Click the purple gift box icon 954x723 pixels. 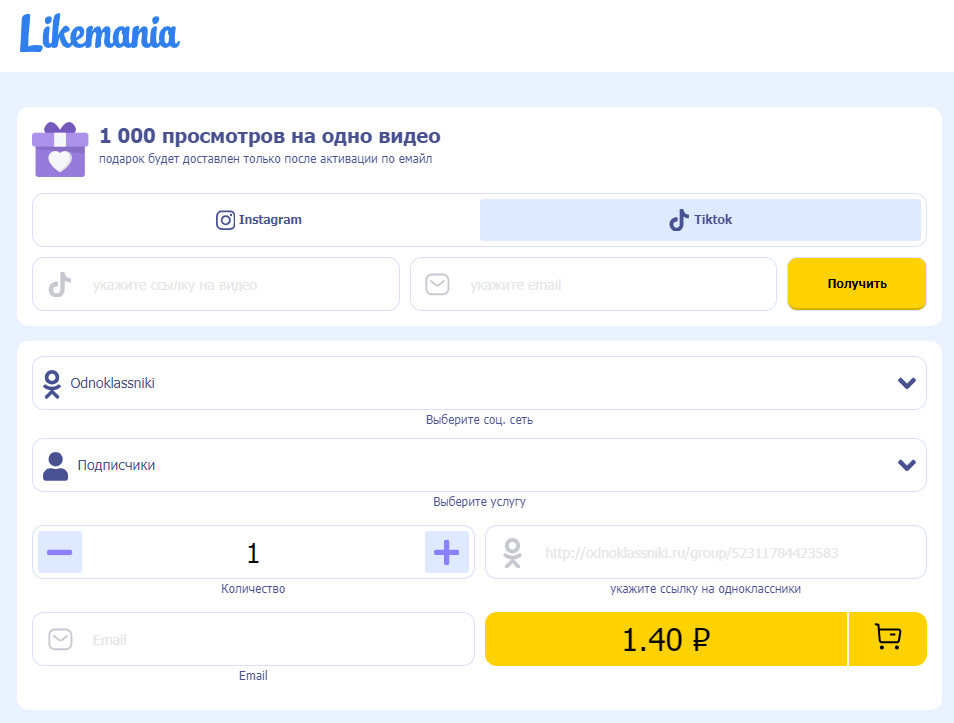60,150
